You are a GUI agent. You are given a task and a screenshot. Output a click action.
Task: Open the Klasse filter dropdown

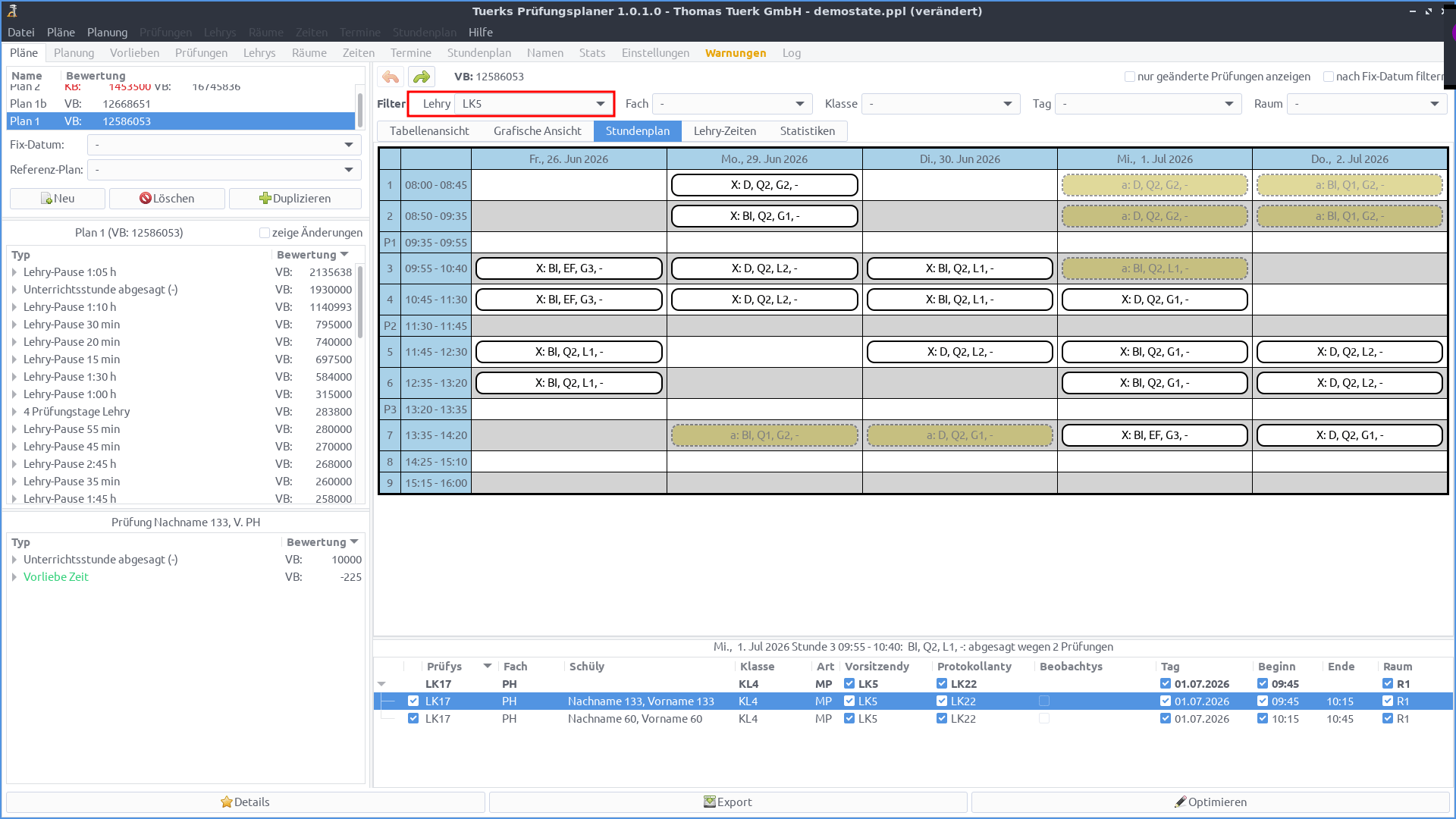point(940,104)
